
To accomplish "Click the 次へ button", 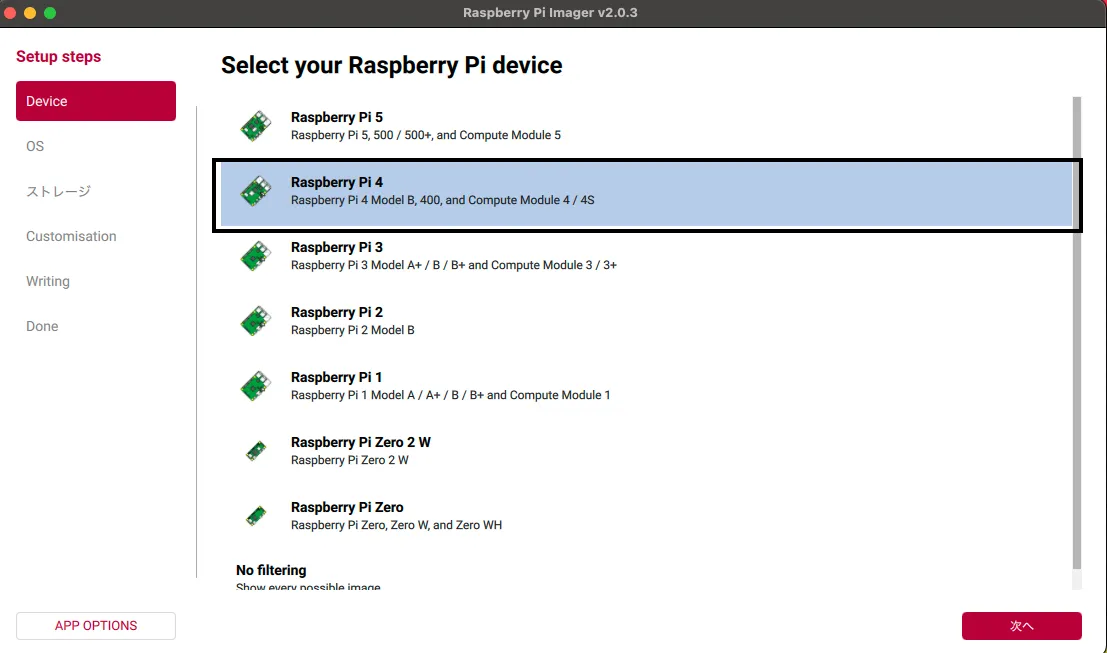I will click(x=1021, y=626).
